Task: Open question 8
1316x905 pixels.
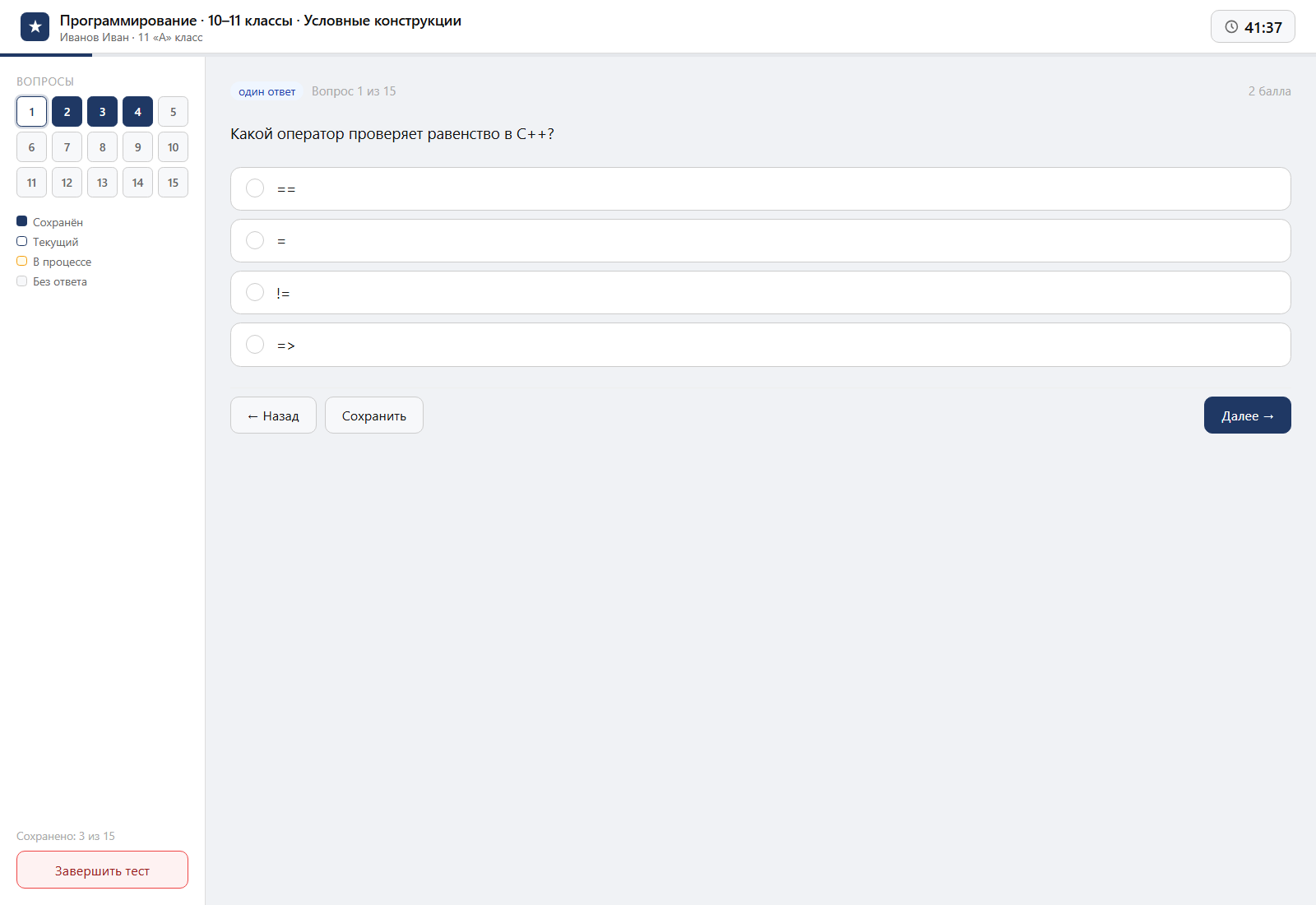Action: [102, 147]
